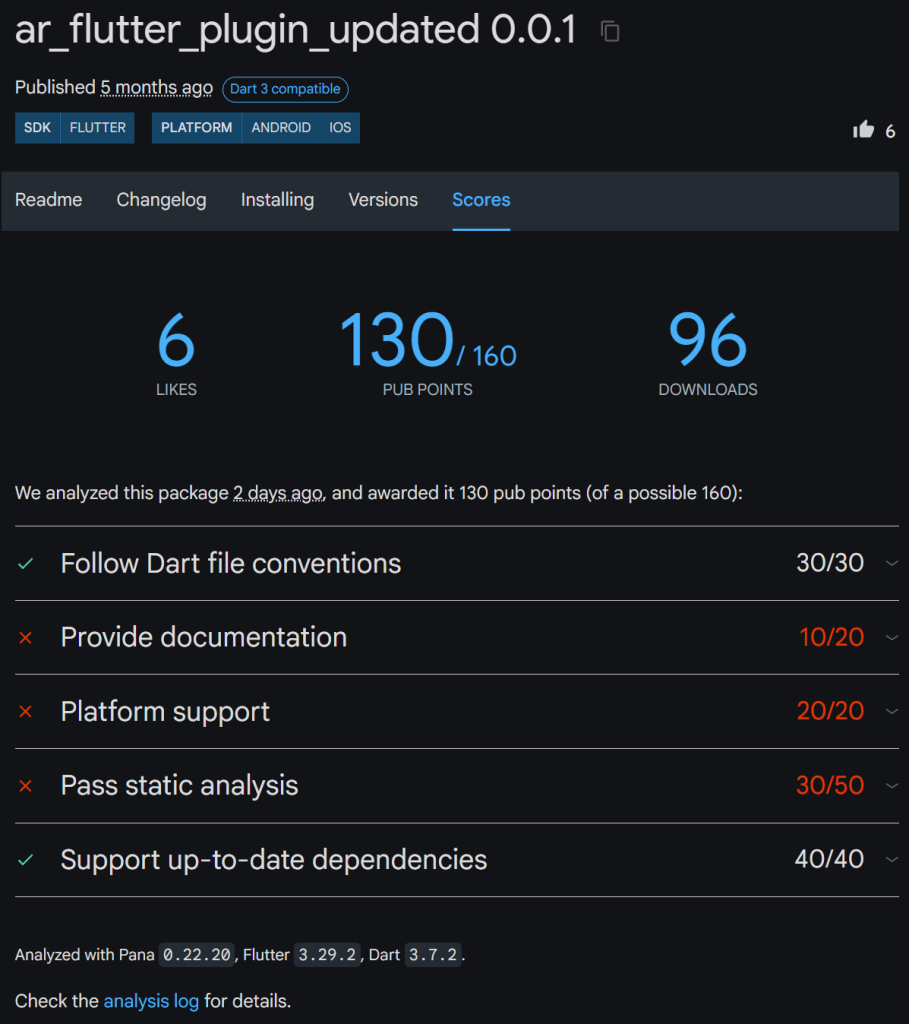Click the Support up-to-date dependencies heading
Image resolution: width=909 pixels, height=1024 pixels.
[x=274, y=859]
